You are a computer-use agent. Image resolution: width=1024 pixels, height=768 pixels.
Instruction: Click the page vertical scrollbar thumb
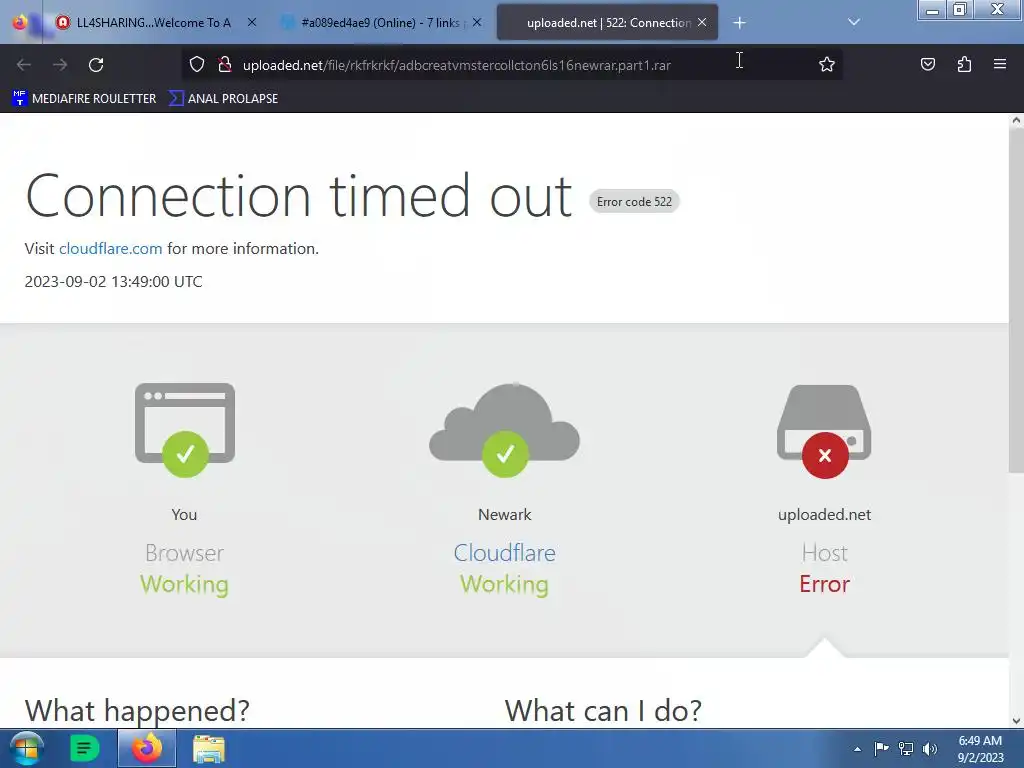1016,299
